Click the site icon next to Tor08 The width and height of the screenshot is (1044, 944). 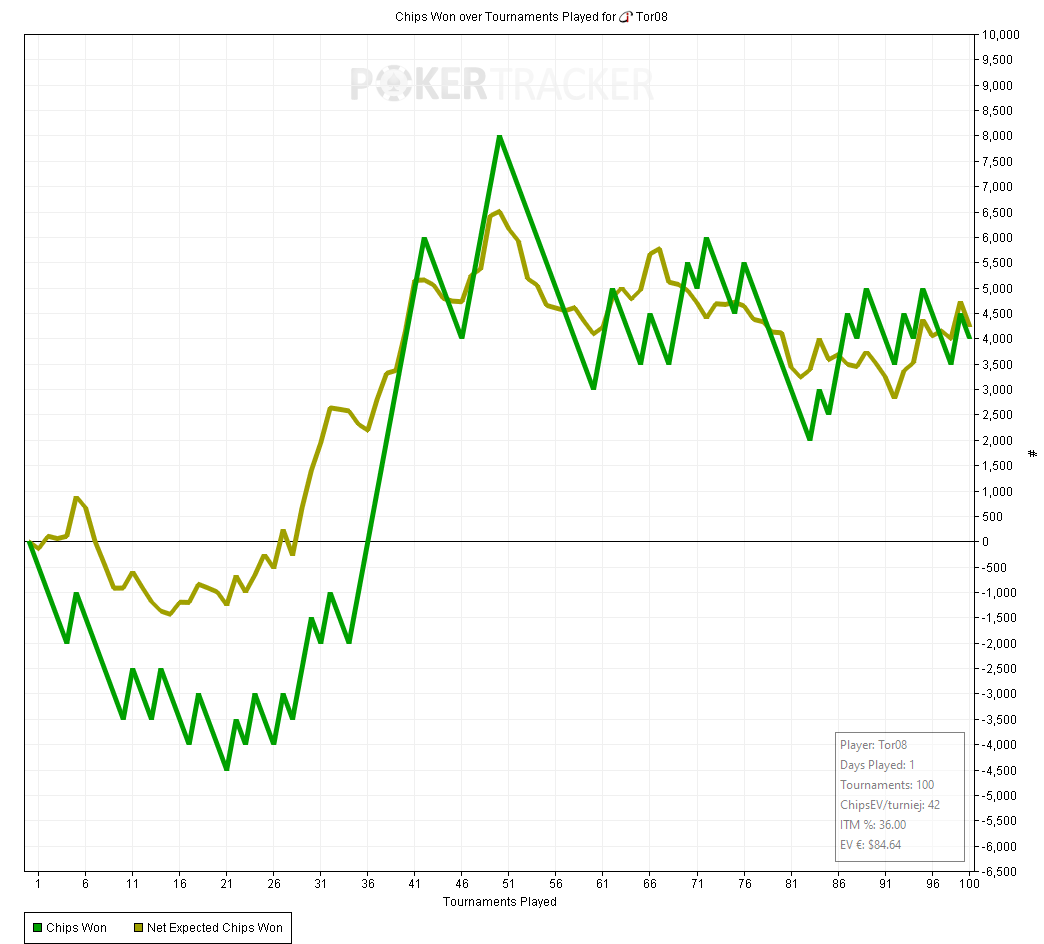pyautogui.click(x=625, y=17)
